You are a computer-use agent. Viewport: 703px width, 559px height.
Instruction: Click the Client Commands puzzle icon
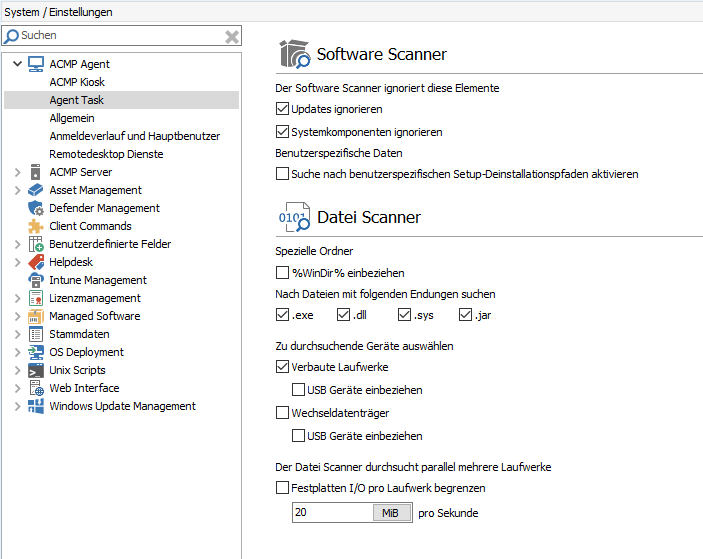(x=36, y=226)
